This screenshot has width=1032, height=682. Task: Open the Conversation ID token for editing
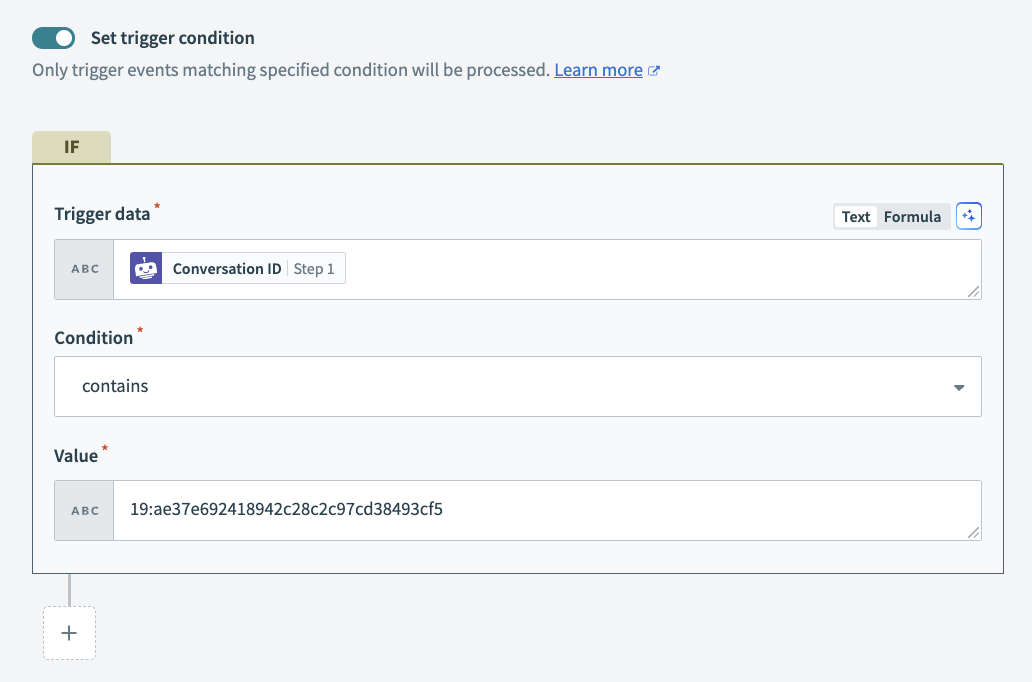click(x=226, y=268)
